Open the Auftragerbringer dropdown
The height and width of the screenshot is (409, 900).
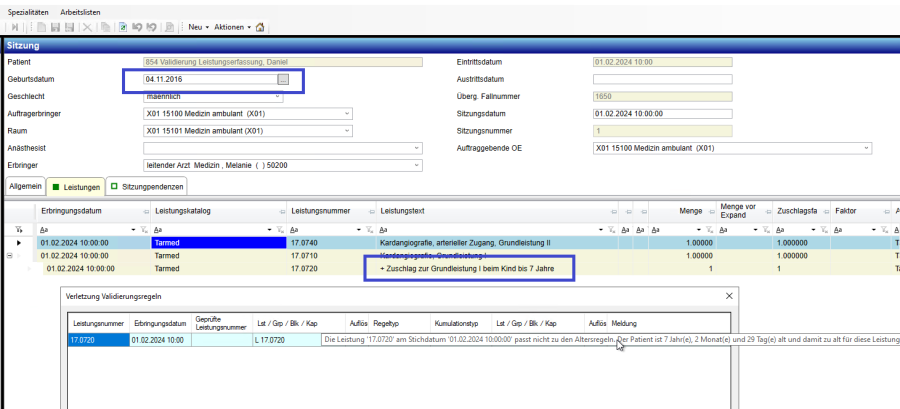[347, 113]
